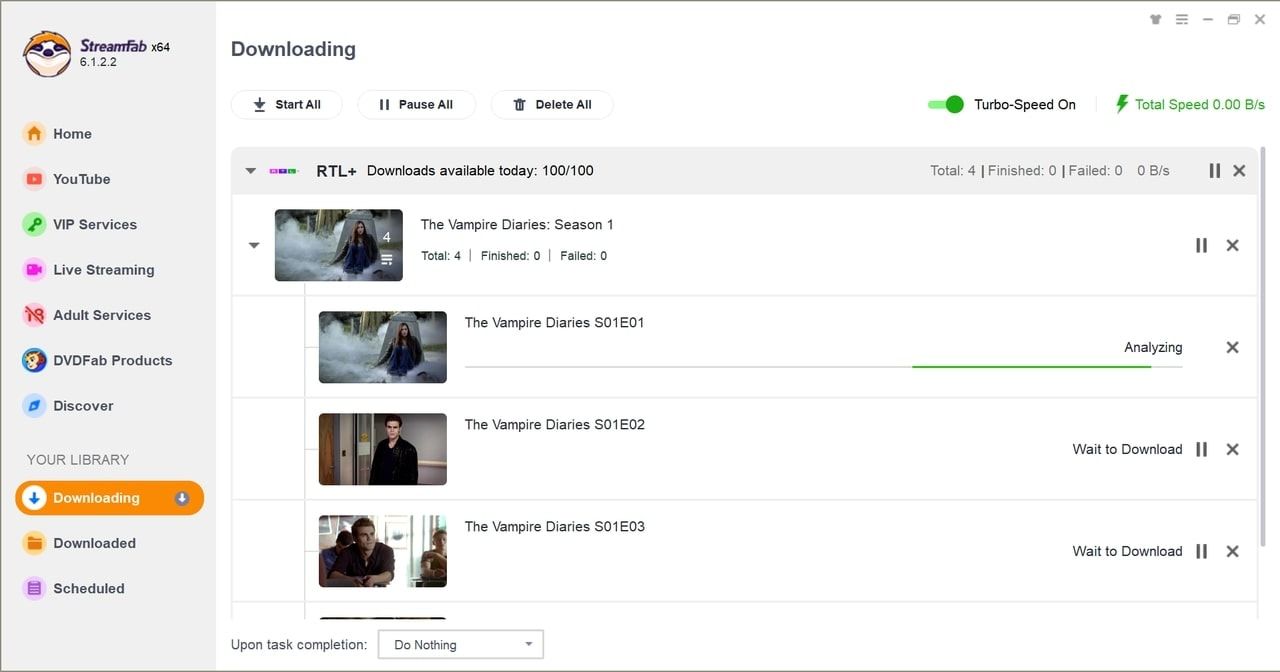Click 'Wait to Download' on S01E02
This screenshot has height=672, width=1280.
point(1128,449)
